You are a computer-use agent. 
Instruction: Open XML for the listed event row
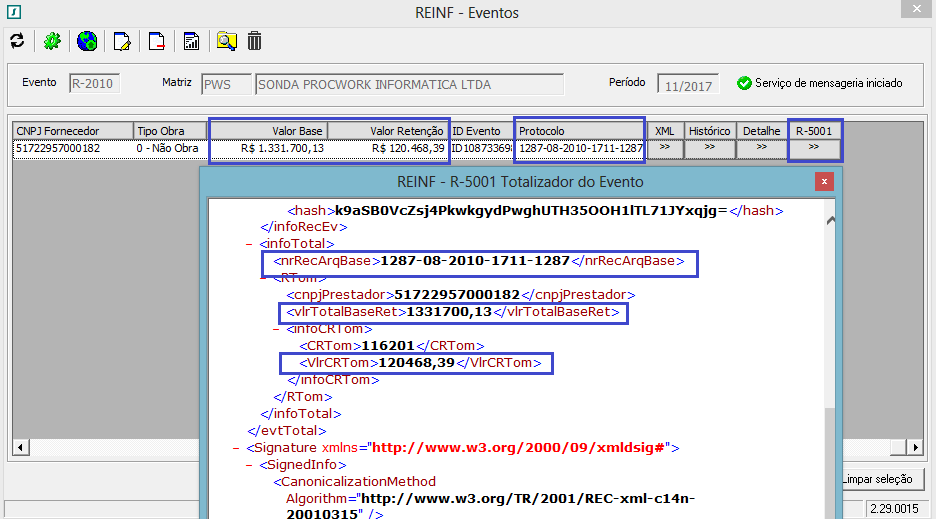[664, 148]
